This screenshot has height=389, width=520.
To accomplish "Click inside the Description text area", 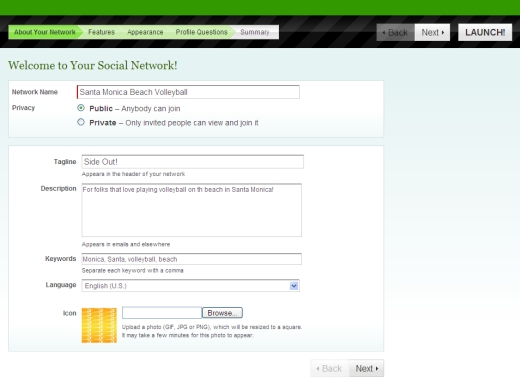I will click(x=191, y=210).
